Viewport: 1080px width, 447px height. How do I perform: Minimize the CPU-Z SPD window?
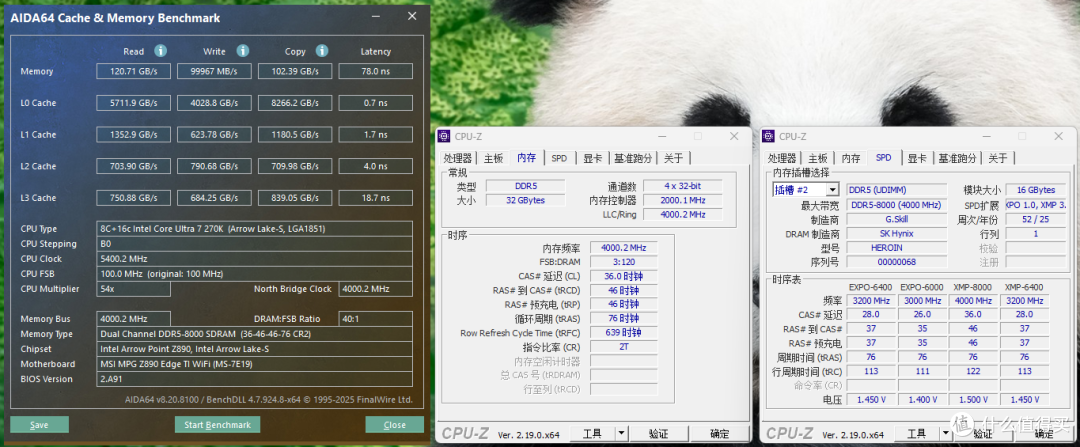click(986, 136)
